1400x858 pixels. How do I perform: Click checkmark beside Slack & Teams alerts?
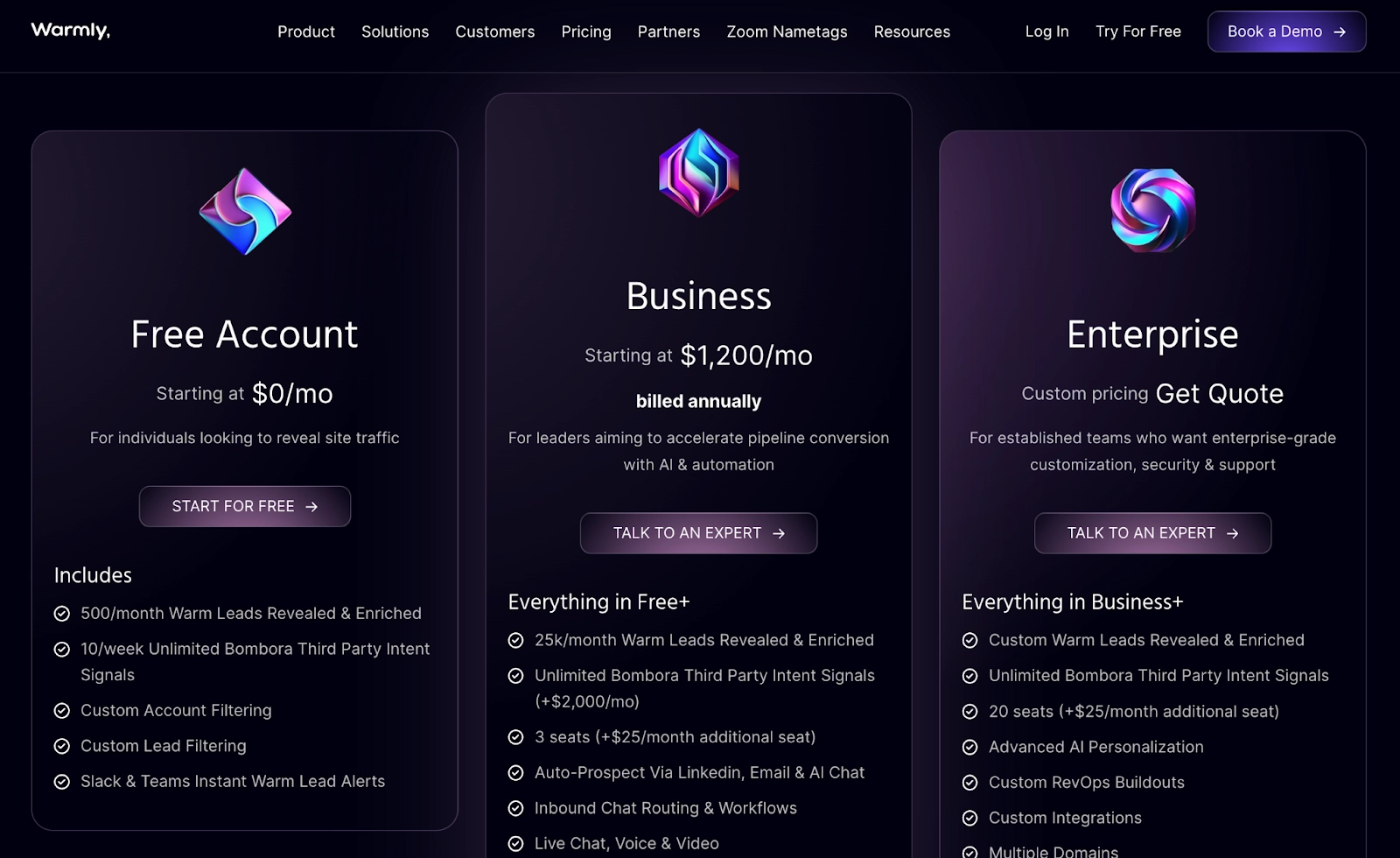point(62,782)
